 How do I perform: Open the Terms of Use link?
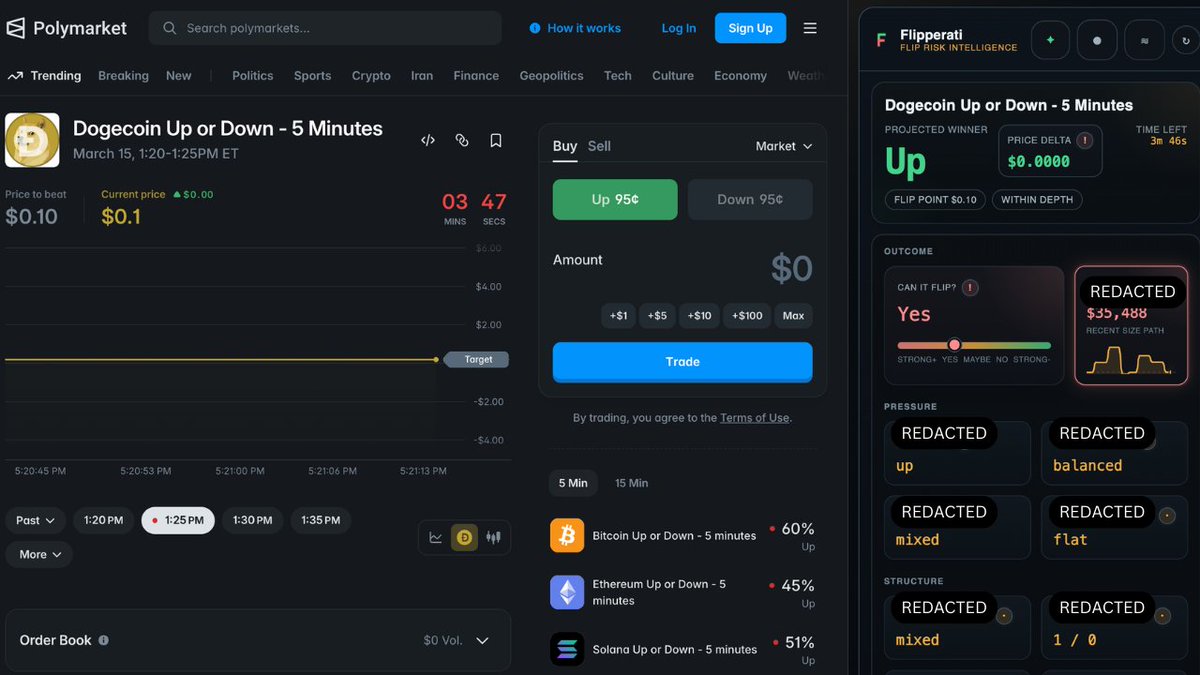point(755,418)
